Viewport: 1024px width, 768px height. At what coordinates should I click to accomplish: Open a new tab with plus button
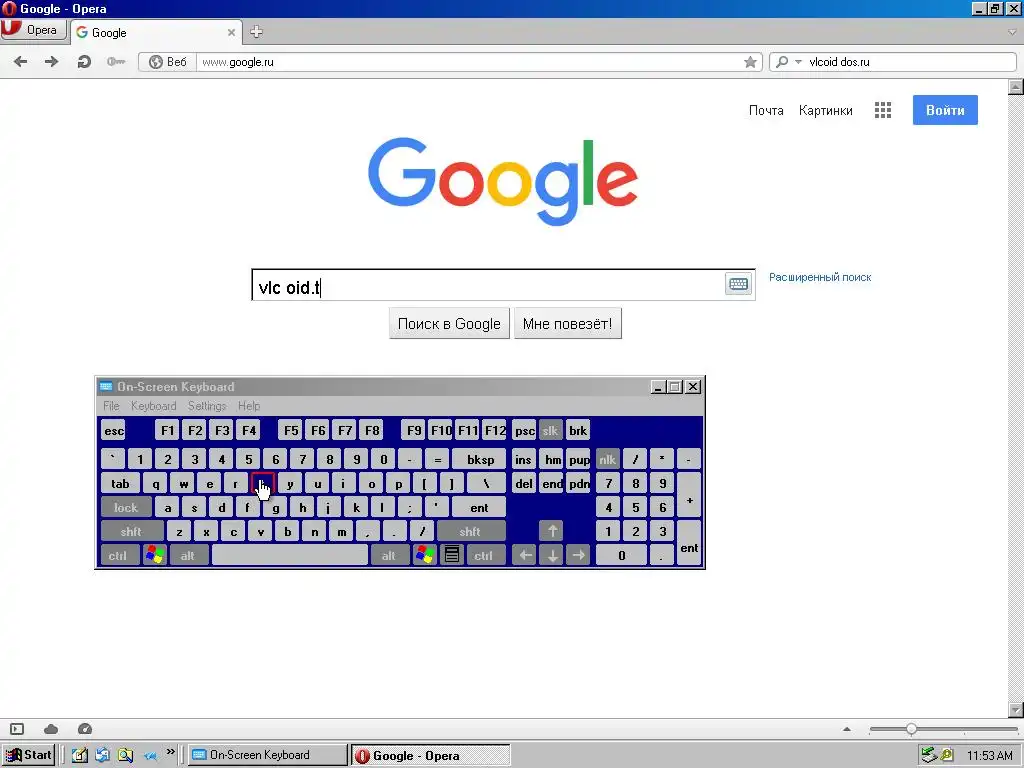pyautogui.click(x=257, y=32)
